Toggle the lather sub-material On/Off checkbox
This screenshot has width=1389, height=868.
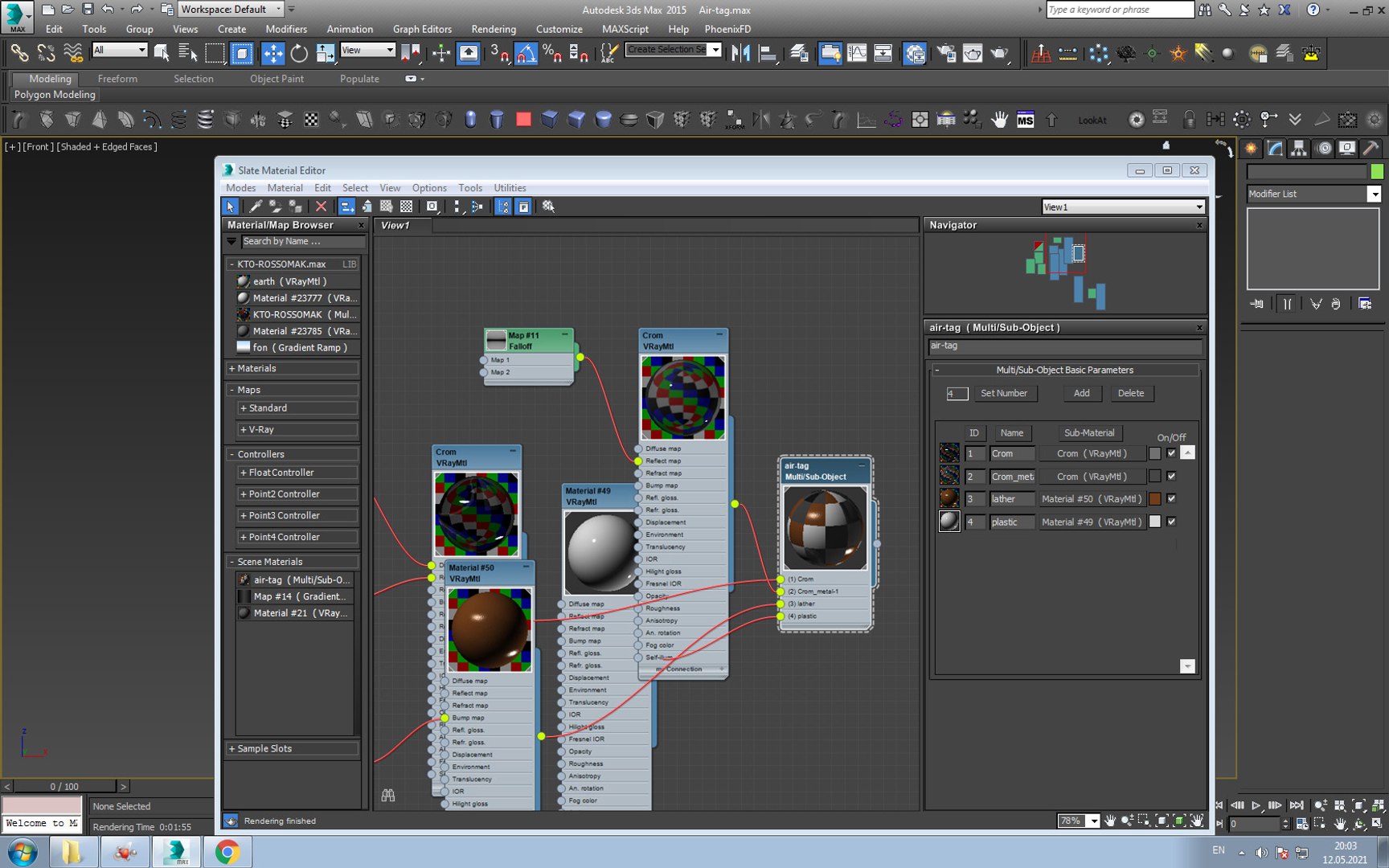tap(1171, 498)
